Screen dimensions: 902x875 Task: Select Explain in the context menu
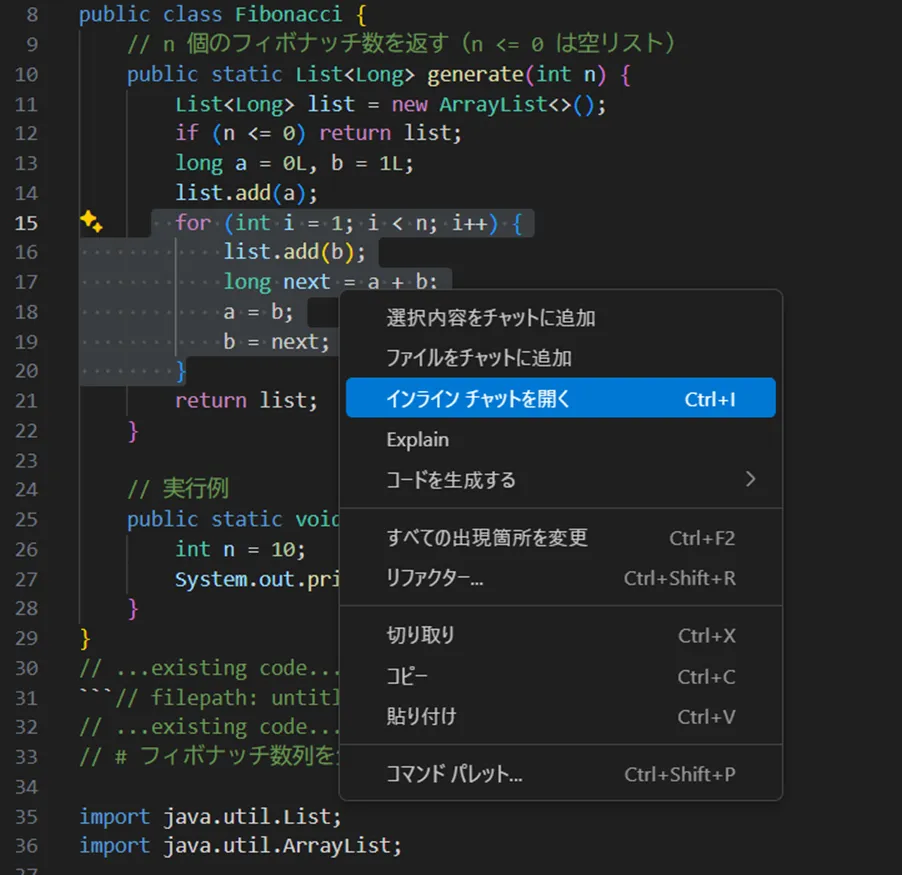coord(418,439)
